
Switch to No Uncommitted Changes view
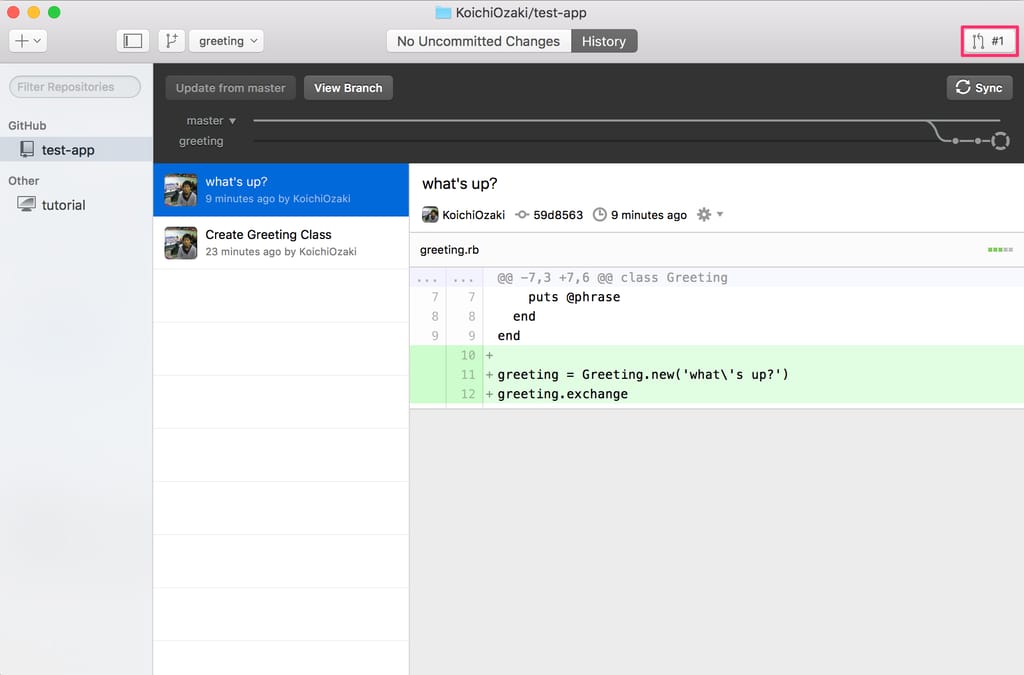pos(477,41)
